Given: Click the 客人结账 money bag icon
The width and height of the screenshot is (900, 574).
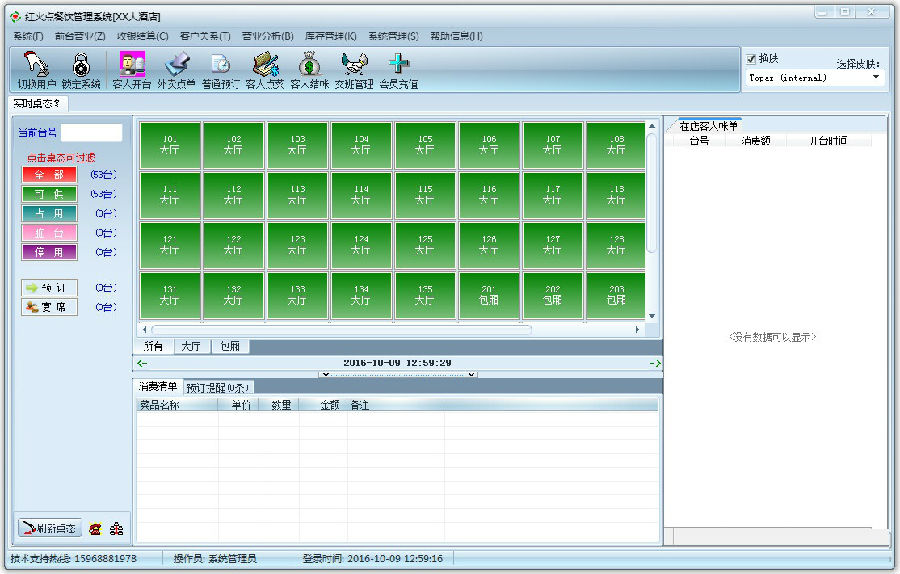Looking at the screenshot, I should [309, 65].
